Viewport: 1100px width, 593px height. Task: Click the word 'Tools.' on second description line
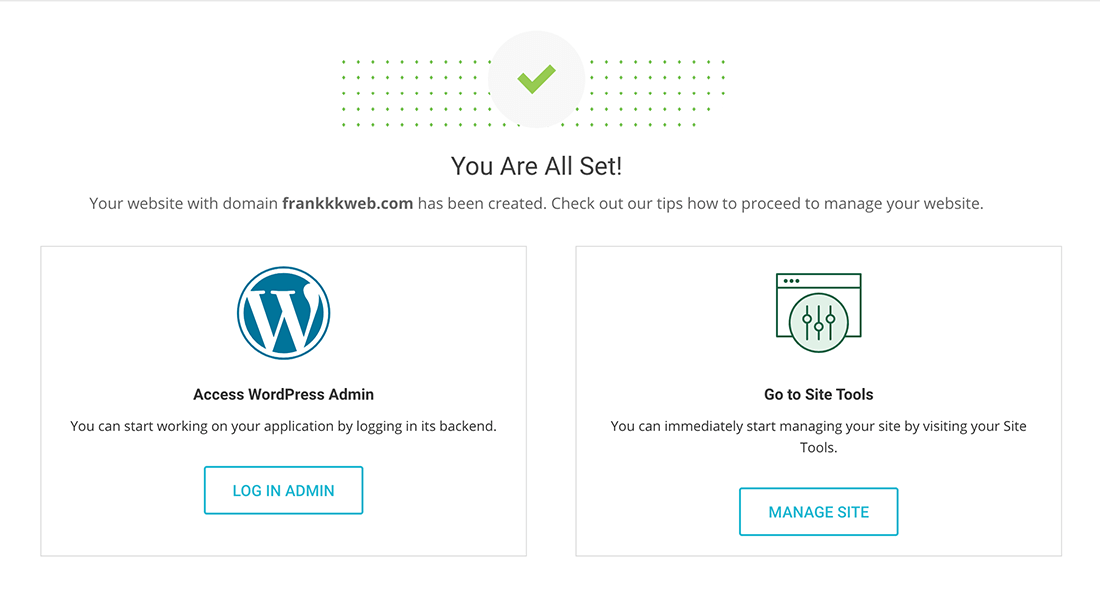pos(819,448)
